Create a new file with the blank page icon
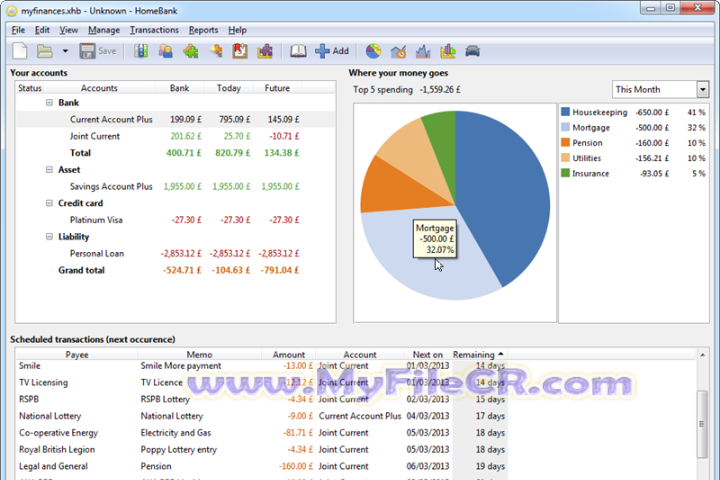720x480 pixels. (x=20, y=51)
